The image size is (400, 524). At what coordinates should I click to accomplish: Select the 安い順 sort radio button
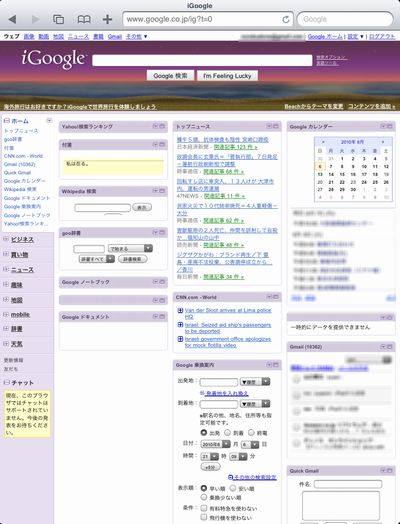[x=233, y=488]
